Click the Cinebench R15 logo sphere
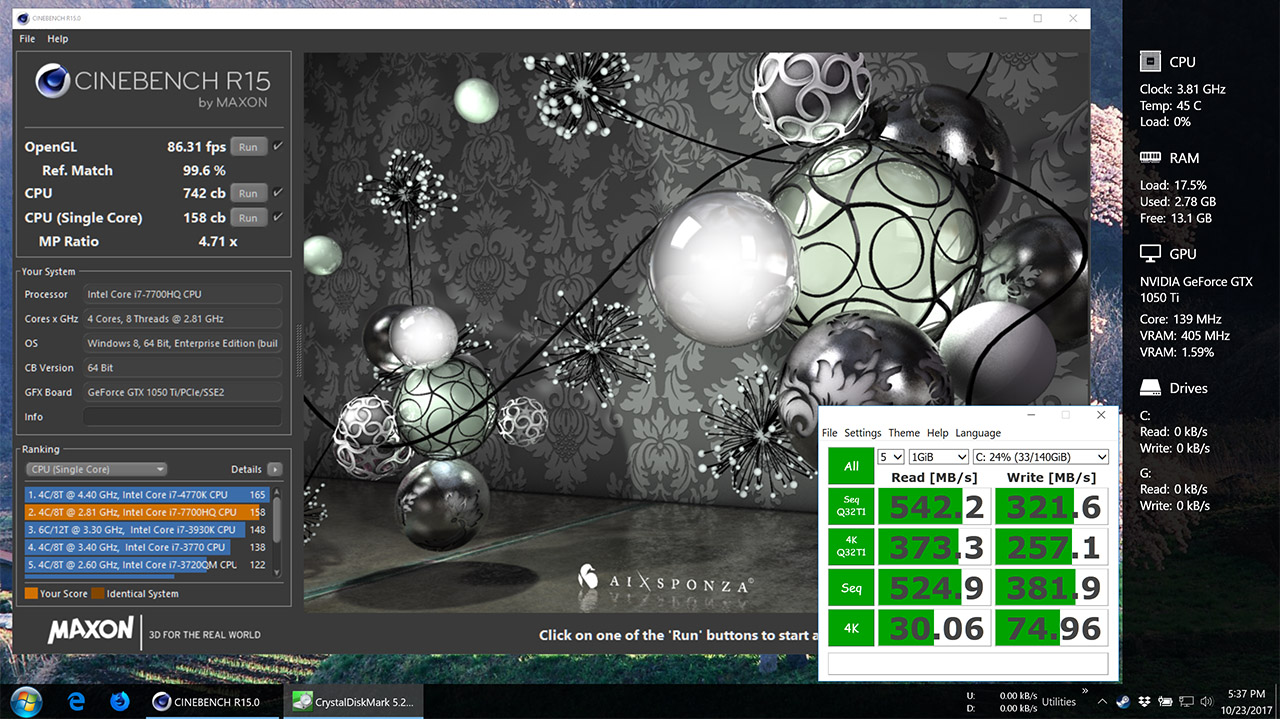1280x720 pixels. (53, 82)
